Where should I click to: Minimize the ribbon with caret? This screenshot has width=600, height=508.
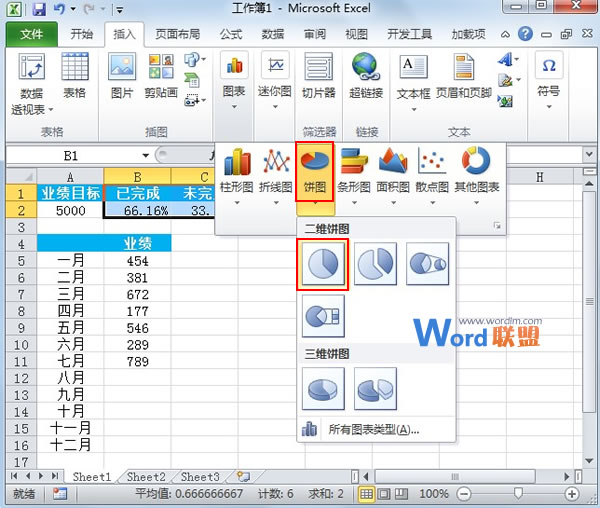(505, 34)
